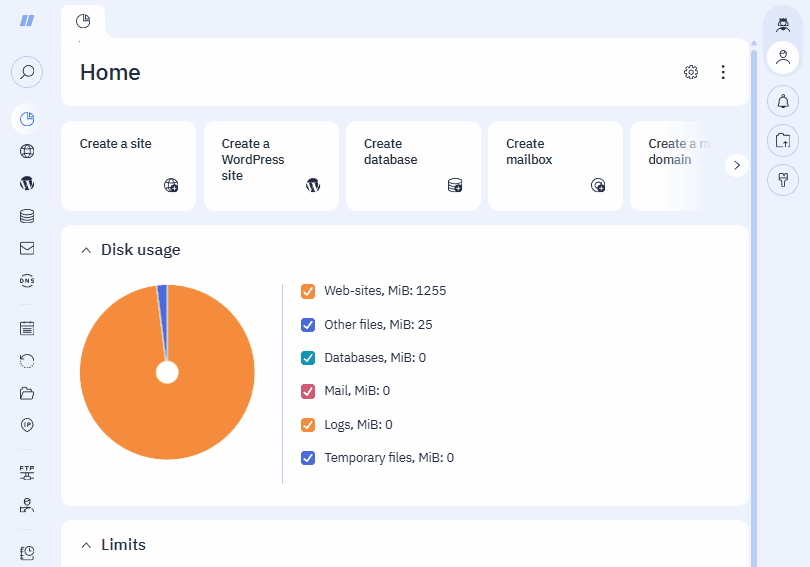
Task: Open the notifications bell icon
Action: (x=783, y=101)
